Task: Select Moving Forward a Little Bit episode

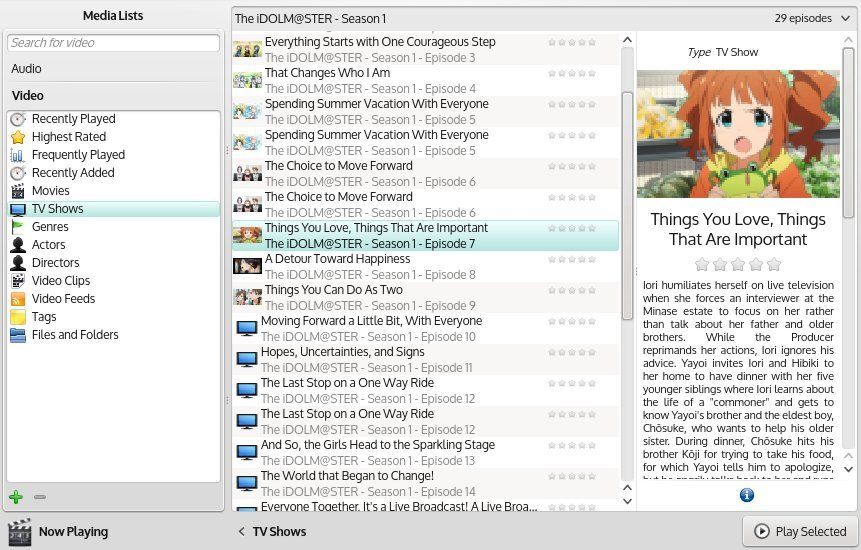Action: tap(426, 329)
